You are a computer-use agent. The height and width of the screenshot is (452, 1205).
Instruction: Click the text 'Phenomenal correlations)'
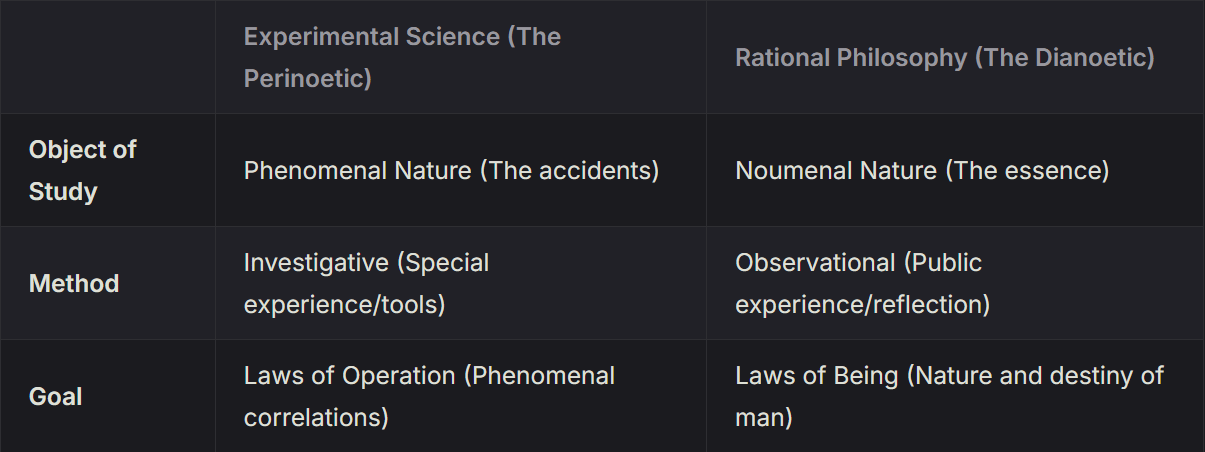[430, 396]
